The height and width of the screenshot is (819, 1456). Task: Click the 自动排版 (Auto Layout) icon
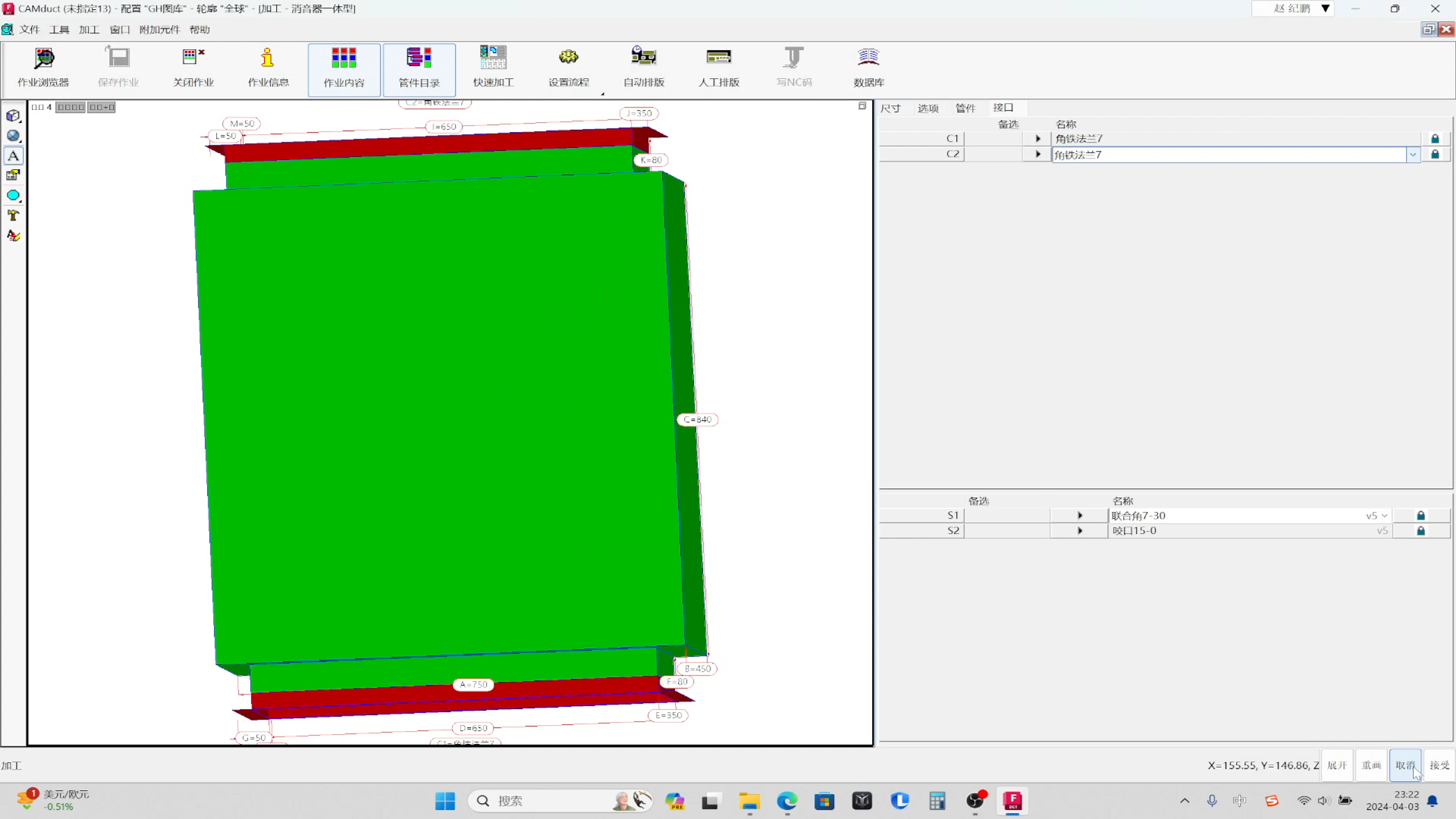click(x=643, y=65)
